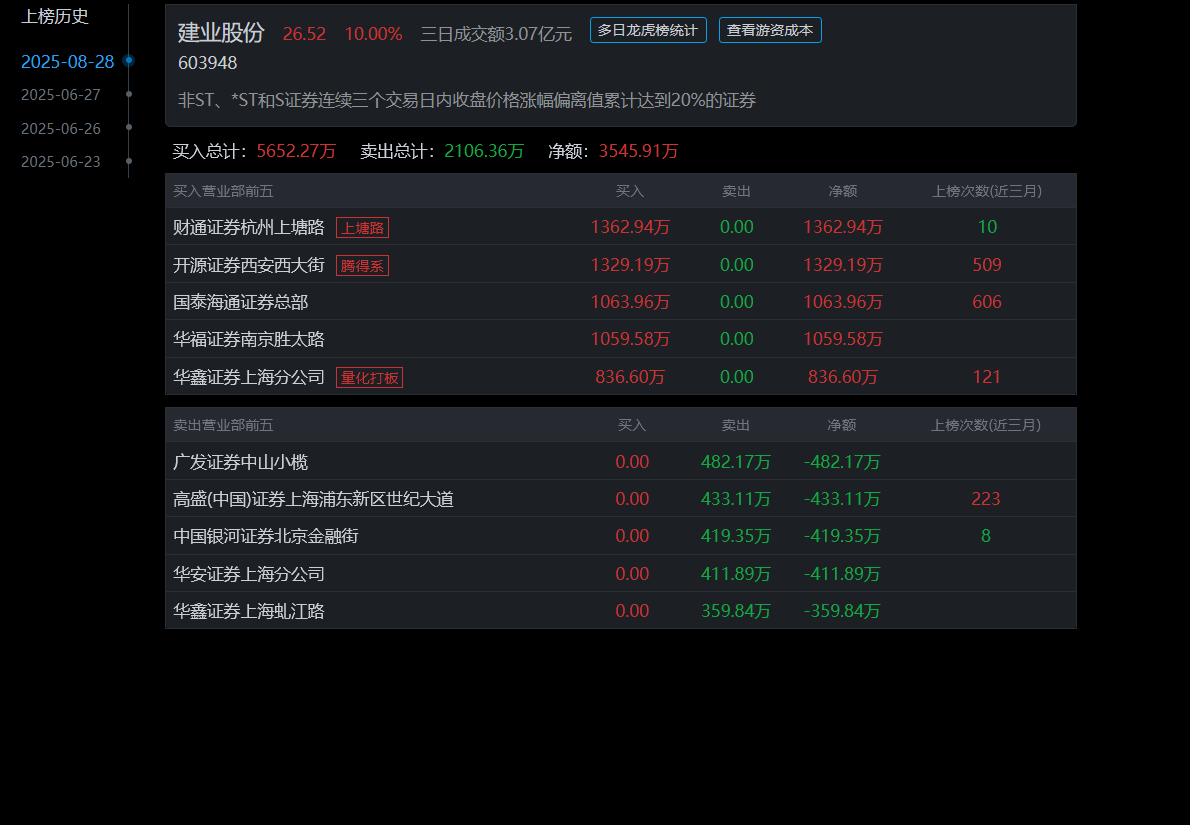Click listing count 8 in 中国银河证券 row

click(986, 536)
